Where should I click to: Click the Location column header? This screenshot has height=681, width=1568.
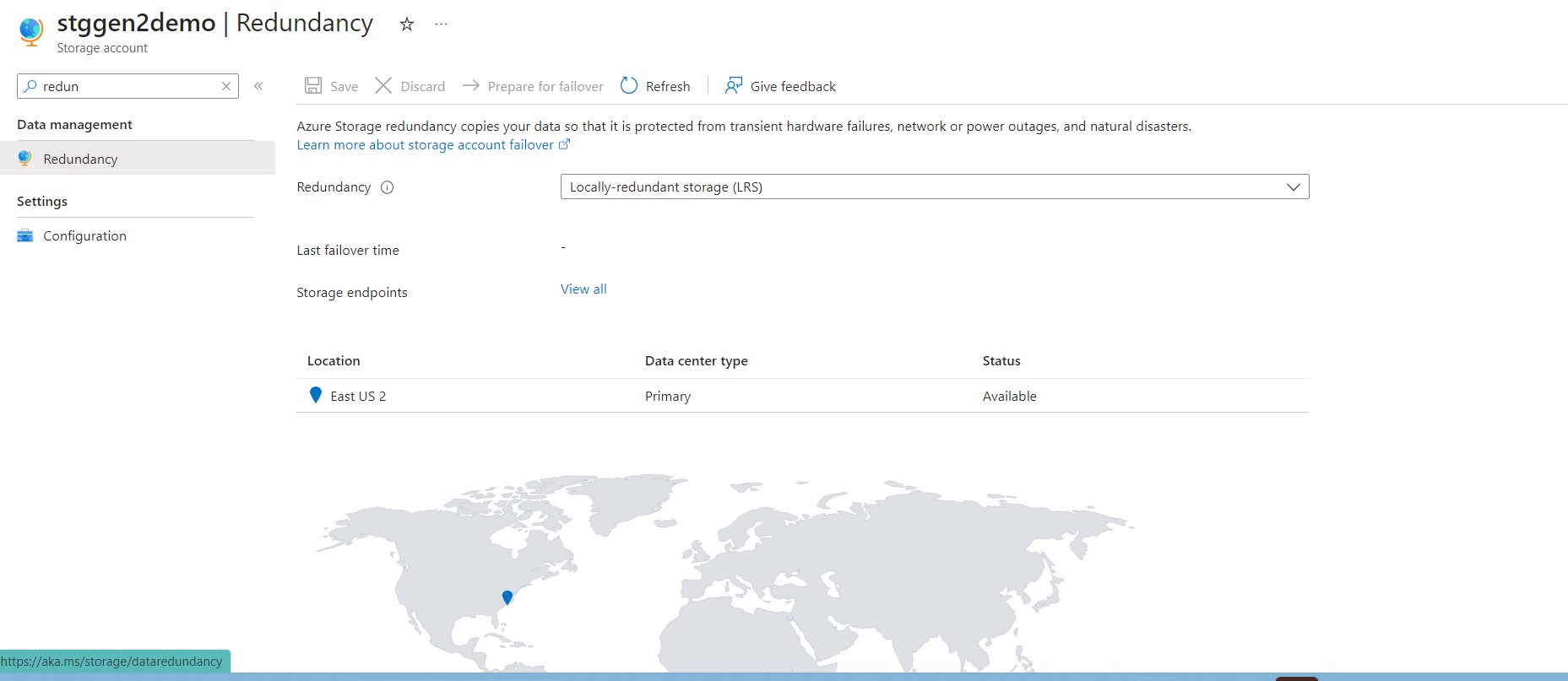click(x=334, y=360)
